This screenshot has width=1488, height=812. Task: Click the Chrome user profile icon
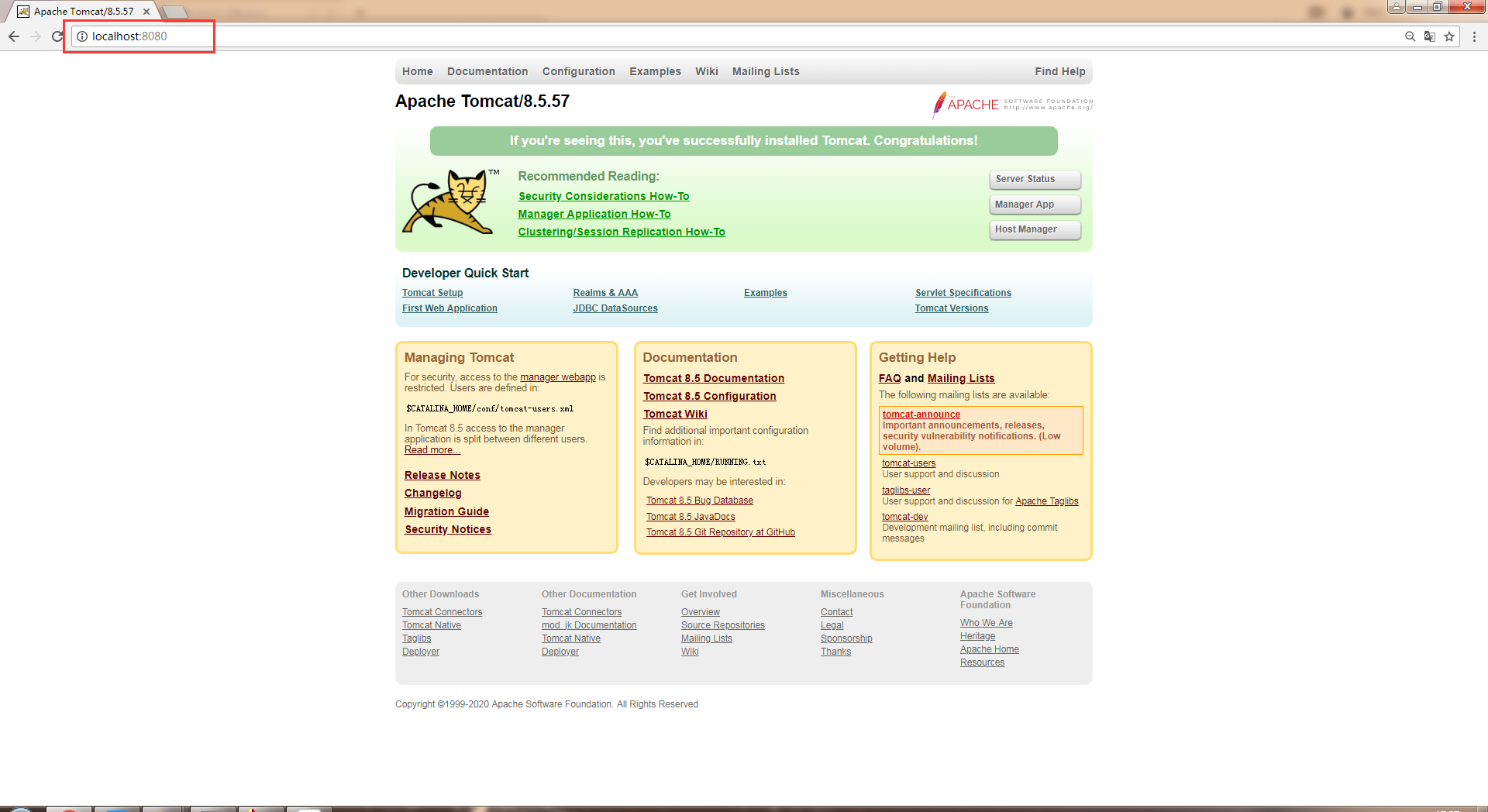1397,6
